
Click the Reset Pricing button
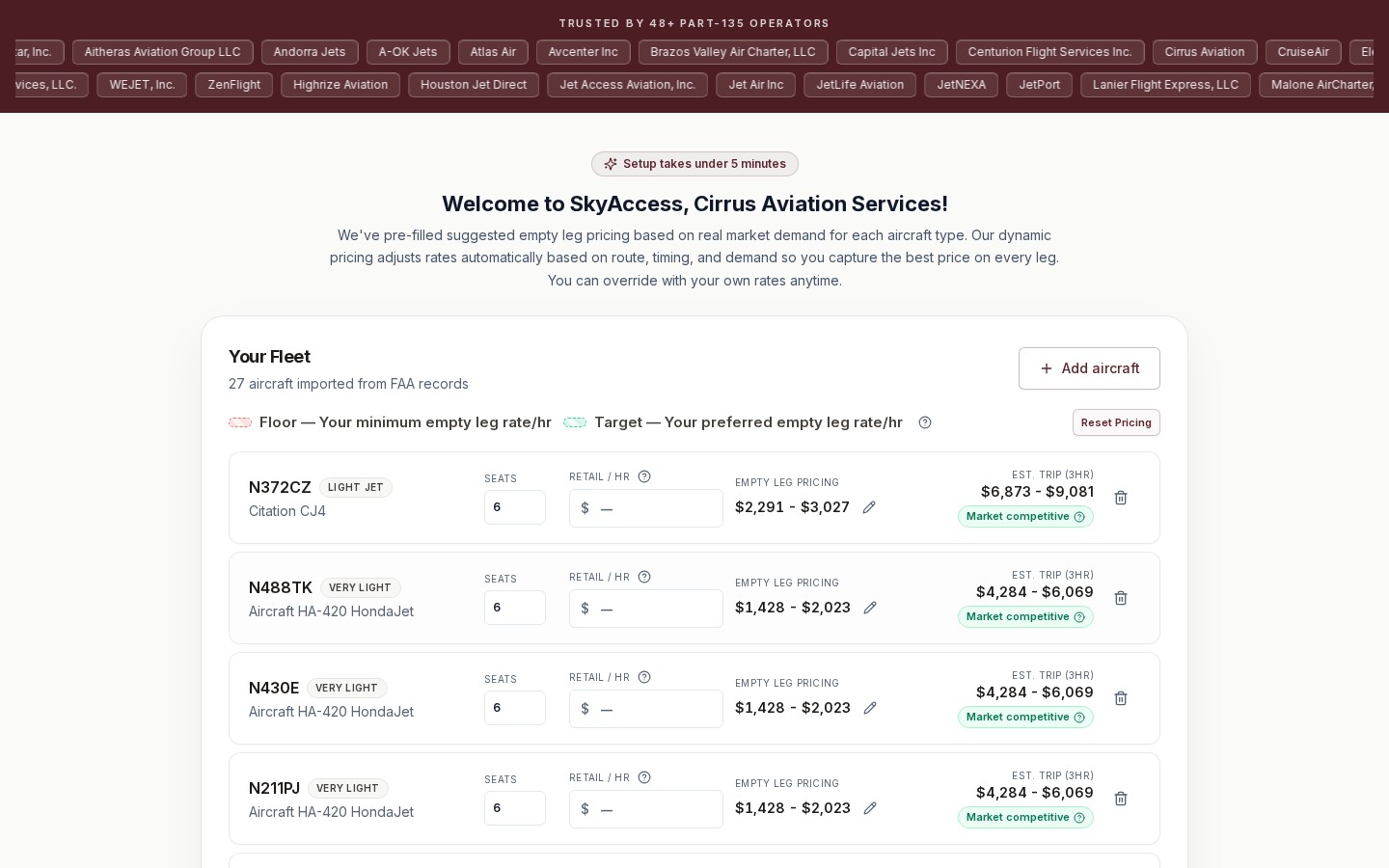coord(1116,422)
